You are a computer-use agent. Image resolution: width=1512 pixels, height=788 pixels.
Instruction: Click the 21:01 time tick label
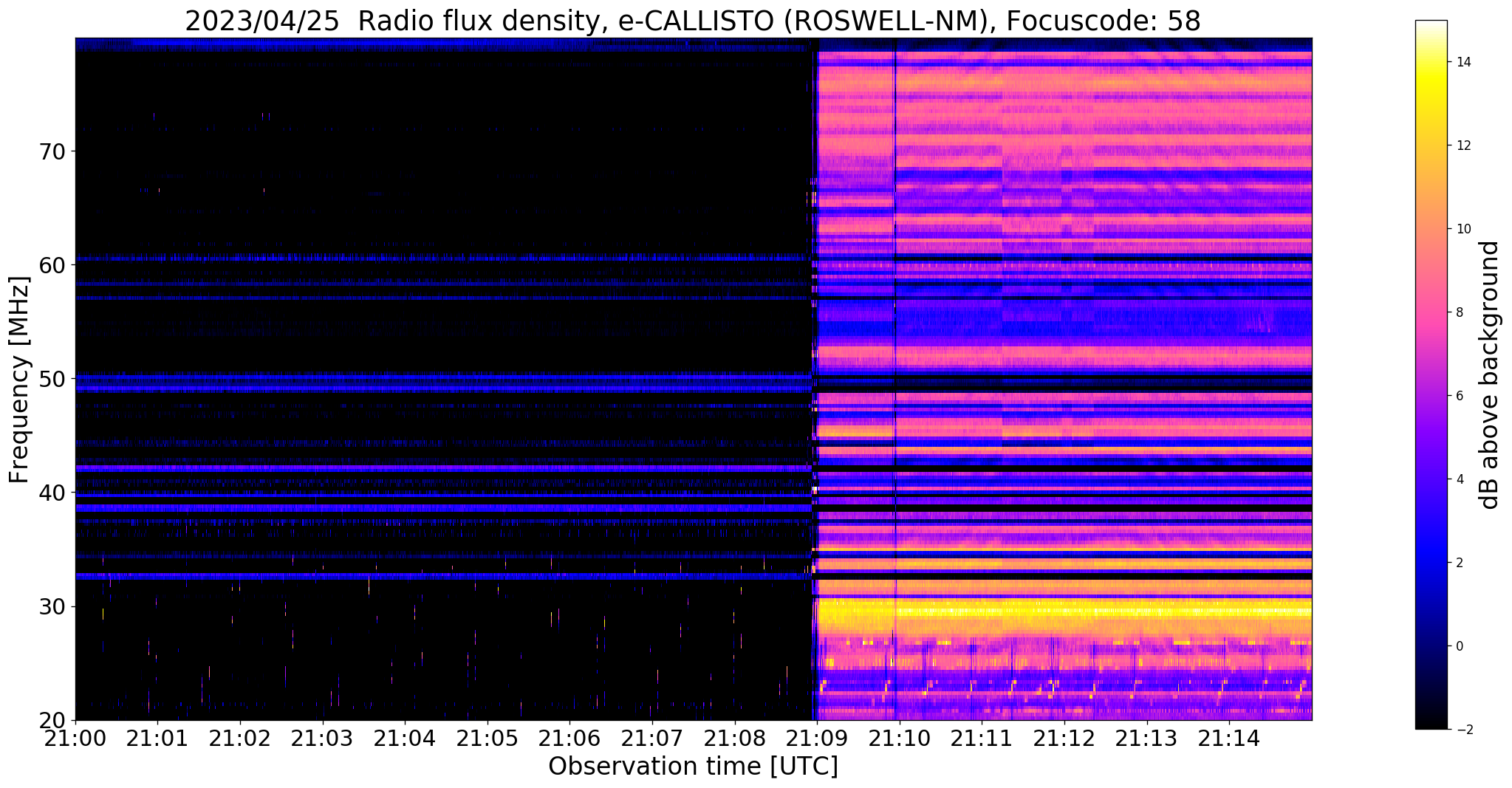click(x=157, y=737)
